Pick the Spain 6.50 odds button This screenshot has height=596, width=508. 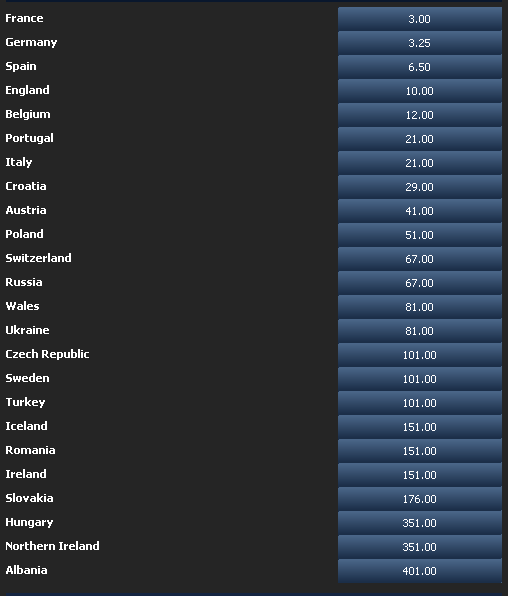tap(420, 67)
